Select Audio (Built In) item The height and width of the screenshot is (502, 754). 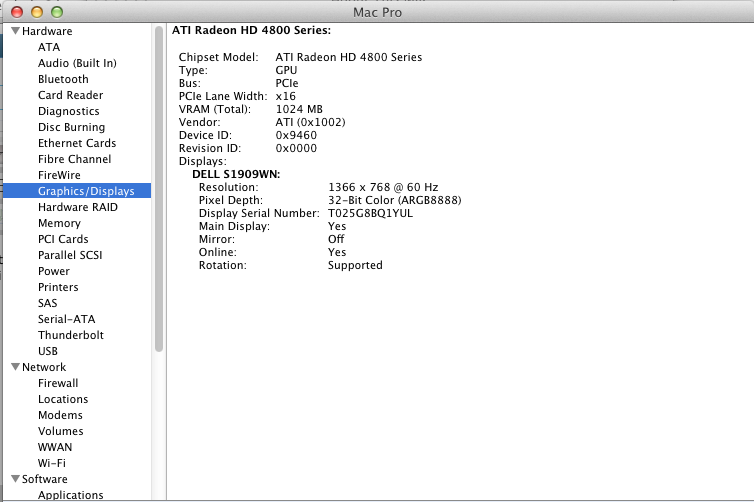(x=77, y=63)
